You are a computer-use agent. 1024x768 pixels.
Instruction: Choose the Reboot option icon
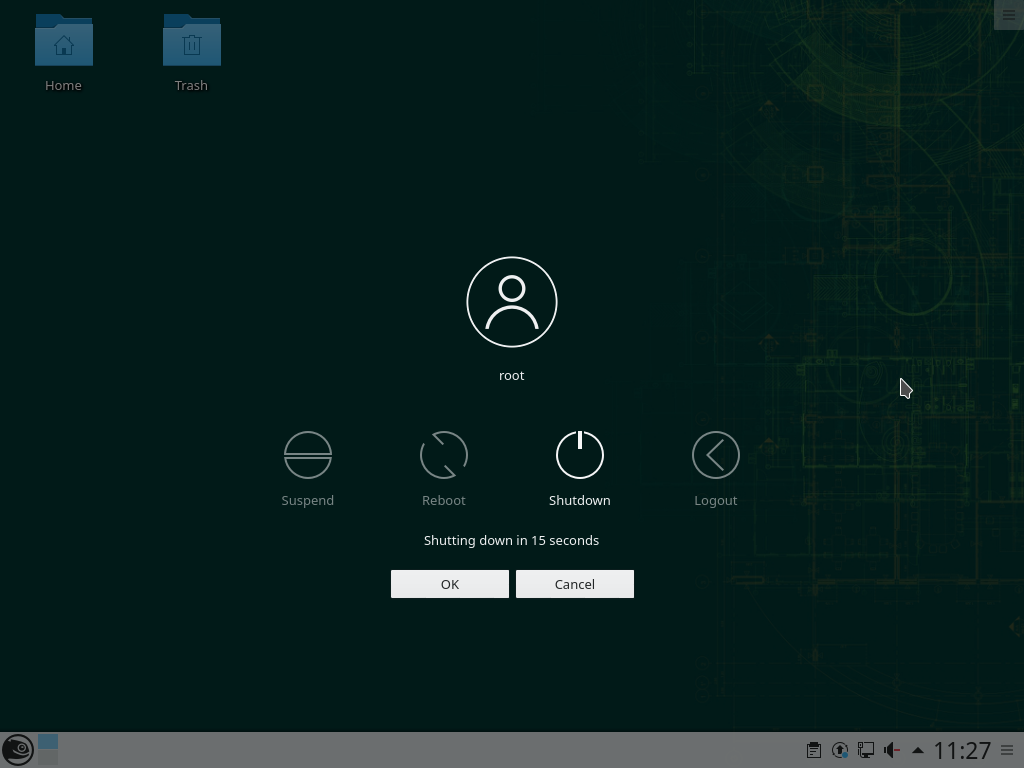[443, 455]
